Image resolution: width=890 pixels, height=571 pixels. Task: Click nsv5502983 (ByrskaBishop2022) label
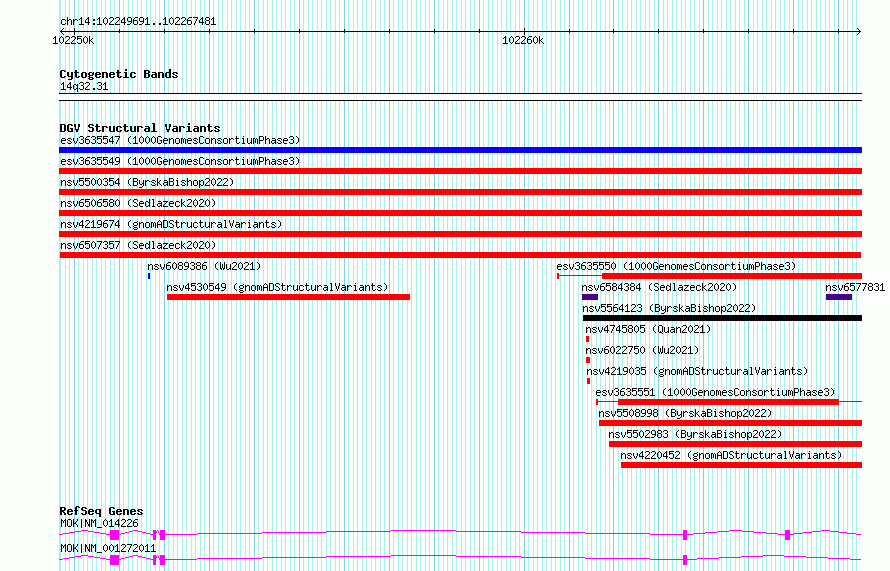[x=695, y=434]
